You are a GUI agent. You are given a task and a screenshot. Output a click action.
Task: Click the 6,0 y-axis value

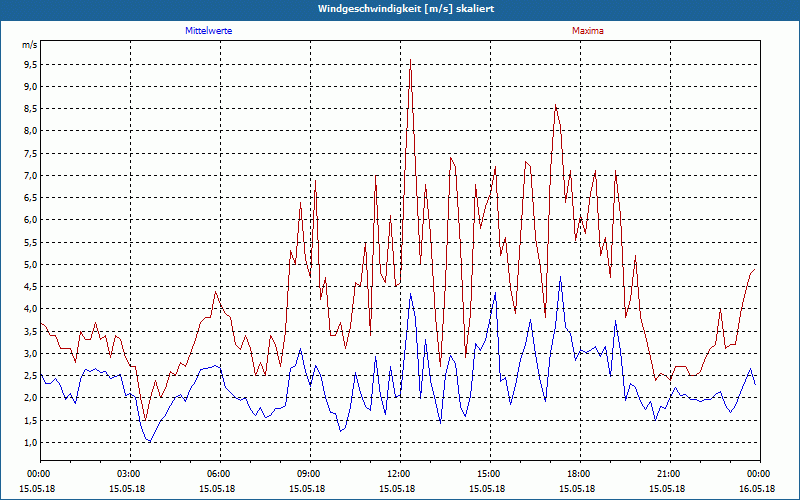(x=31, y=220)
